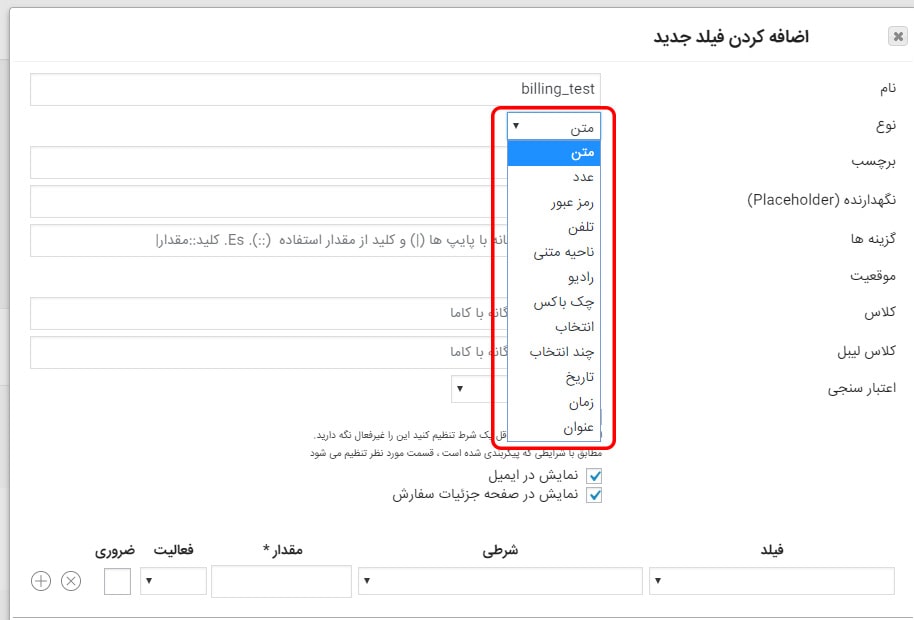This screenshot has width=914, height=620.
Task: Select عنوان option in type list
Action: [x=554, y=428]
